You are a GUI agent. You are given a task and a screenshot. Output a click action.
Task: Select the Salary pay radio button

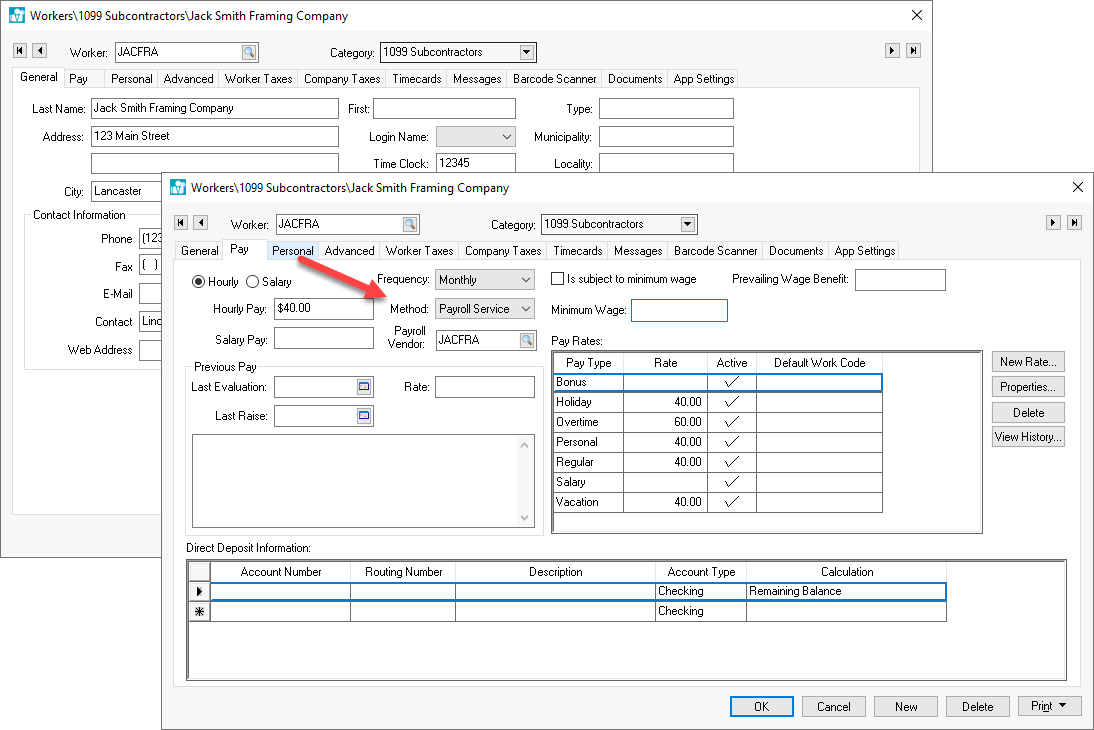click(252, 282)
